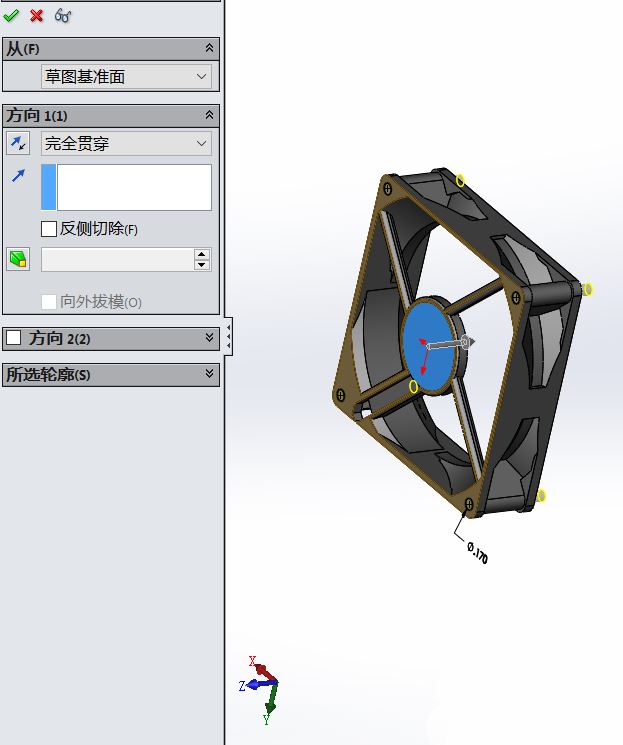The image size is (623, 745).
Task: Cancel the feature with the red X
Action: [36, 15]
